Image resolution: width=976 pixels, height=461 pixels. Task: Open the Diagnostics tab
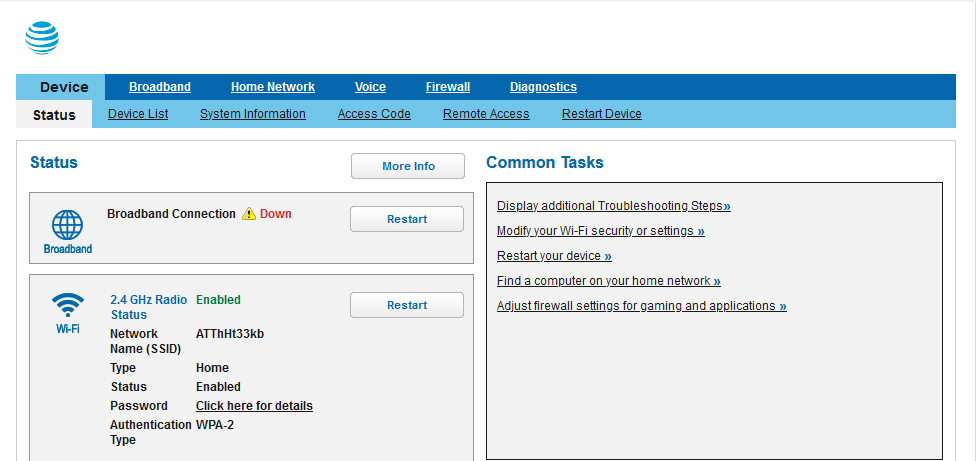(543, 87)
